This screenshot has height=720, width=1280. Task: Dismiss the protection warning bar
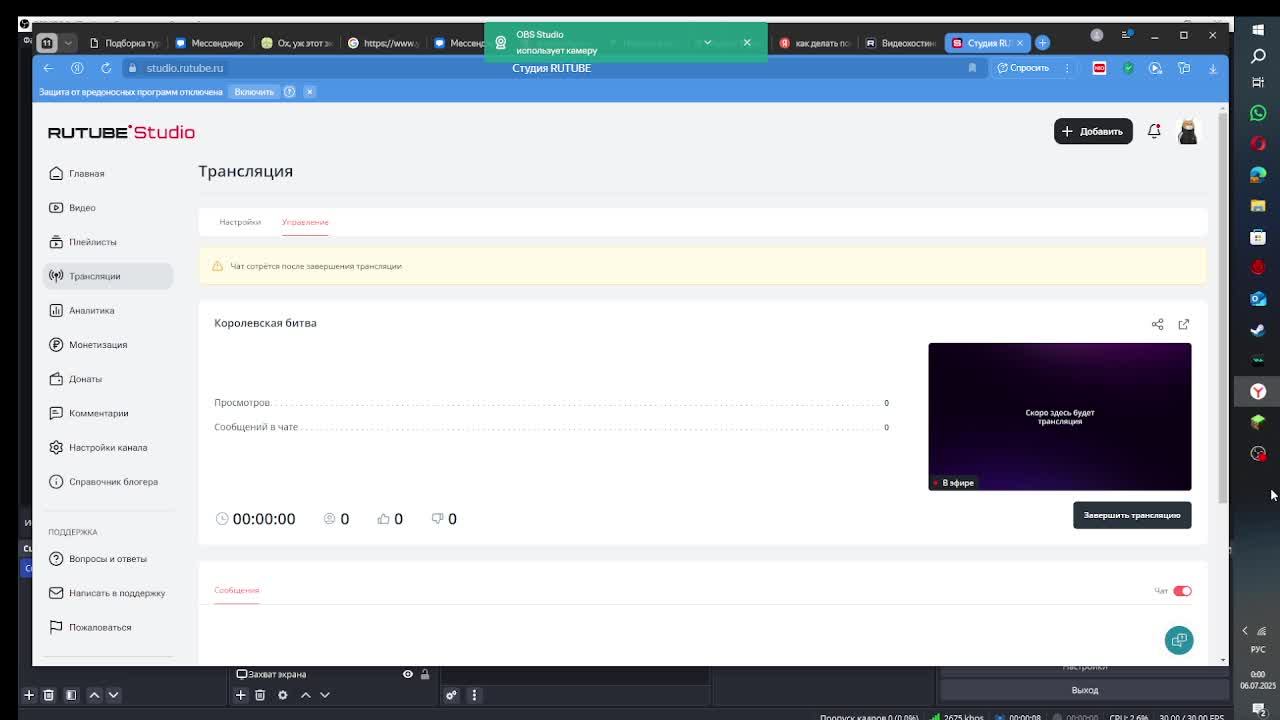click(309, 92)
